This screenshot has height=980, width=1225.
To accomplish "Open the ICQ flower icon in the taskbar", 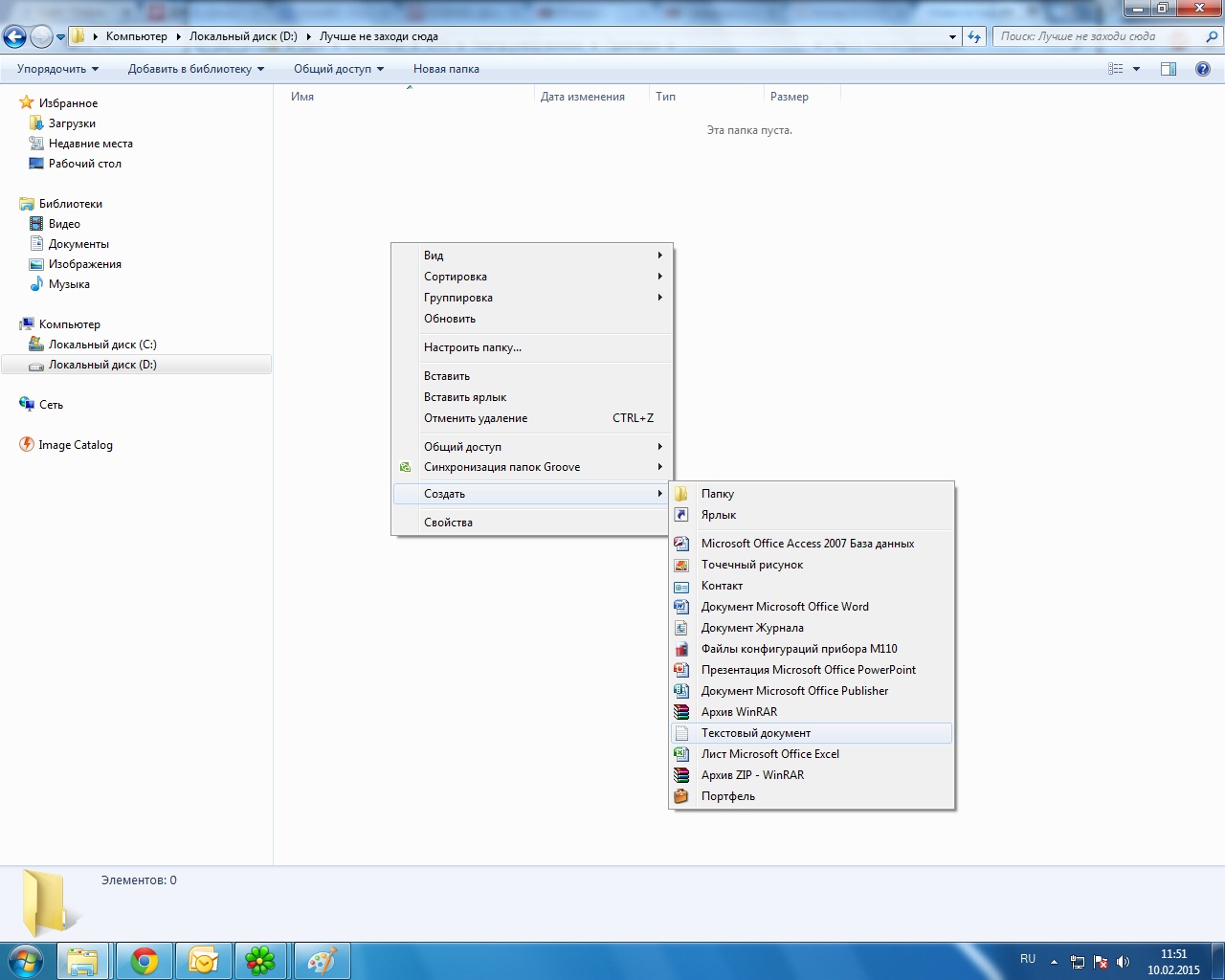I will pyautogui.click(x=260, y=961).
